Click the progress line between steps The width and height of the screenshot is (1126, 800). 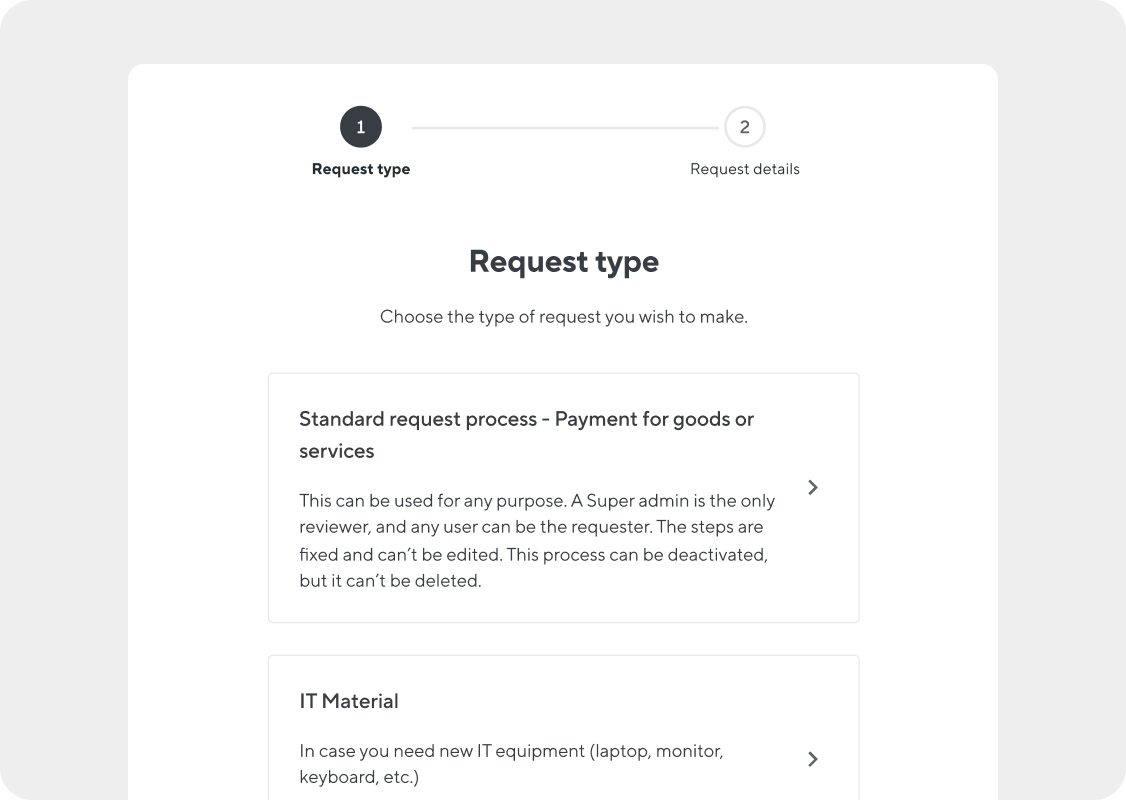tap(552, 127)
